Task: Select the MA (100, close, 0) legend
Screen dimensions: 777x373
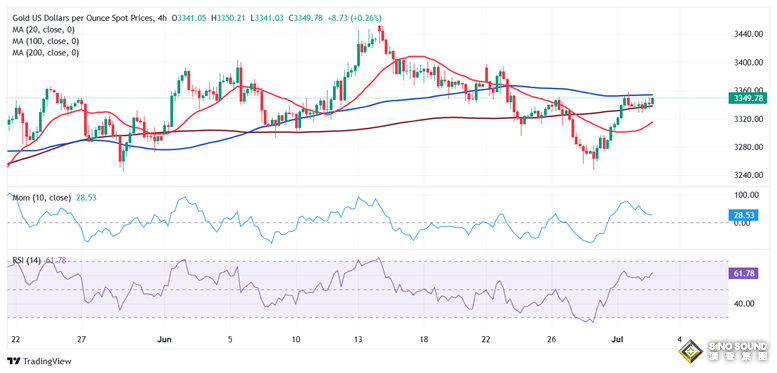Action: pyautogui.click(x=46, y=41)
